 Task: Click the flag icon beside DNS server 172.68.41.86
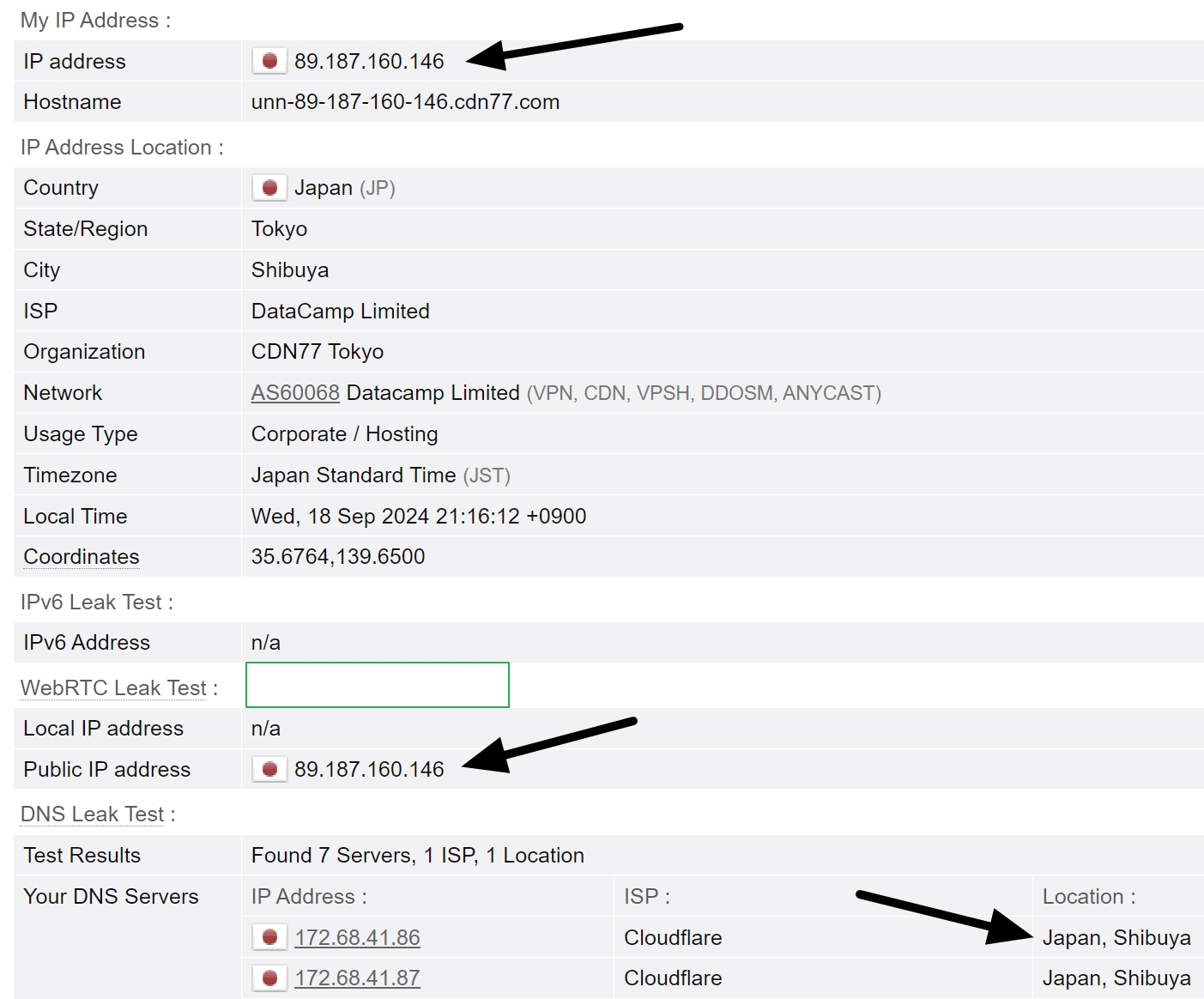tap(269, 937)
